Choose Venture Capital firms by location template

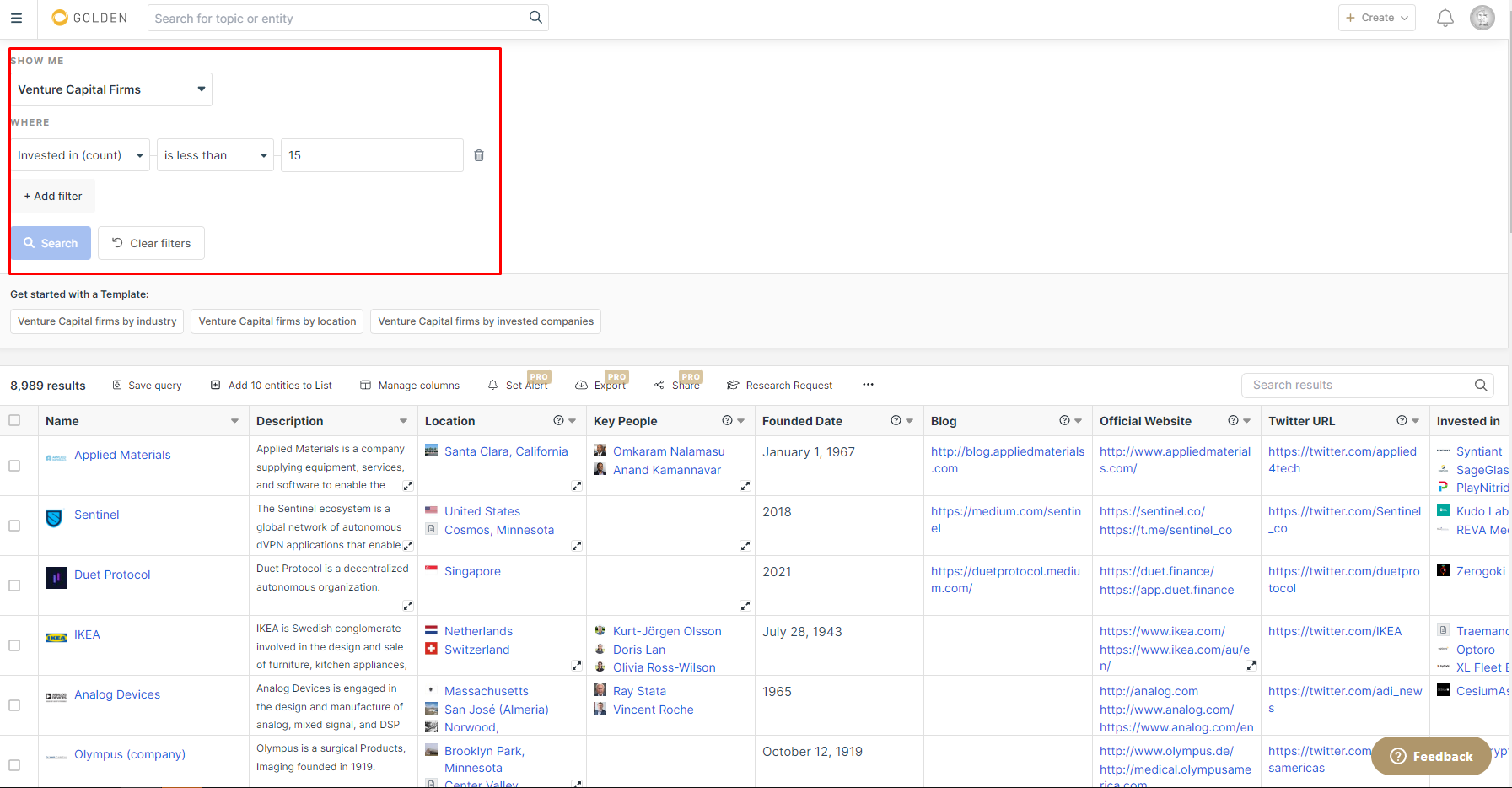tap(277, 321)
